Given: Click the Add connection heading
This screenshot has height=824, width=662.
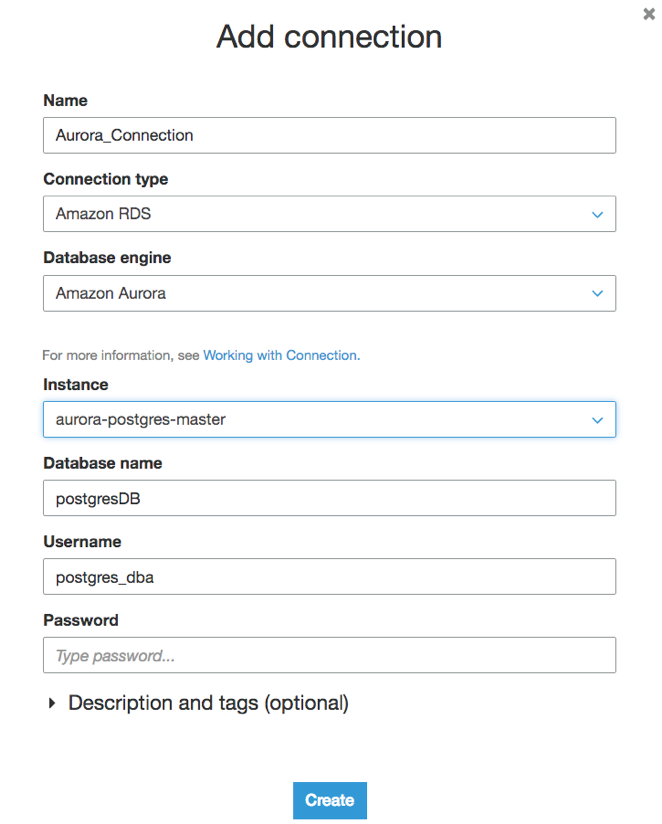Looking at the screenshot, I should point(329,37).
